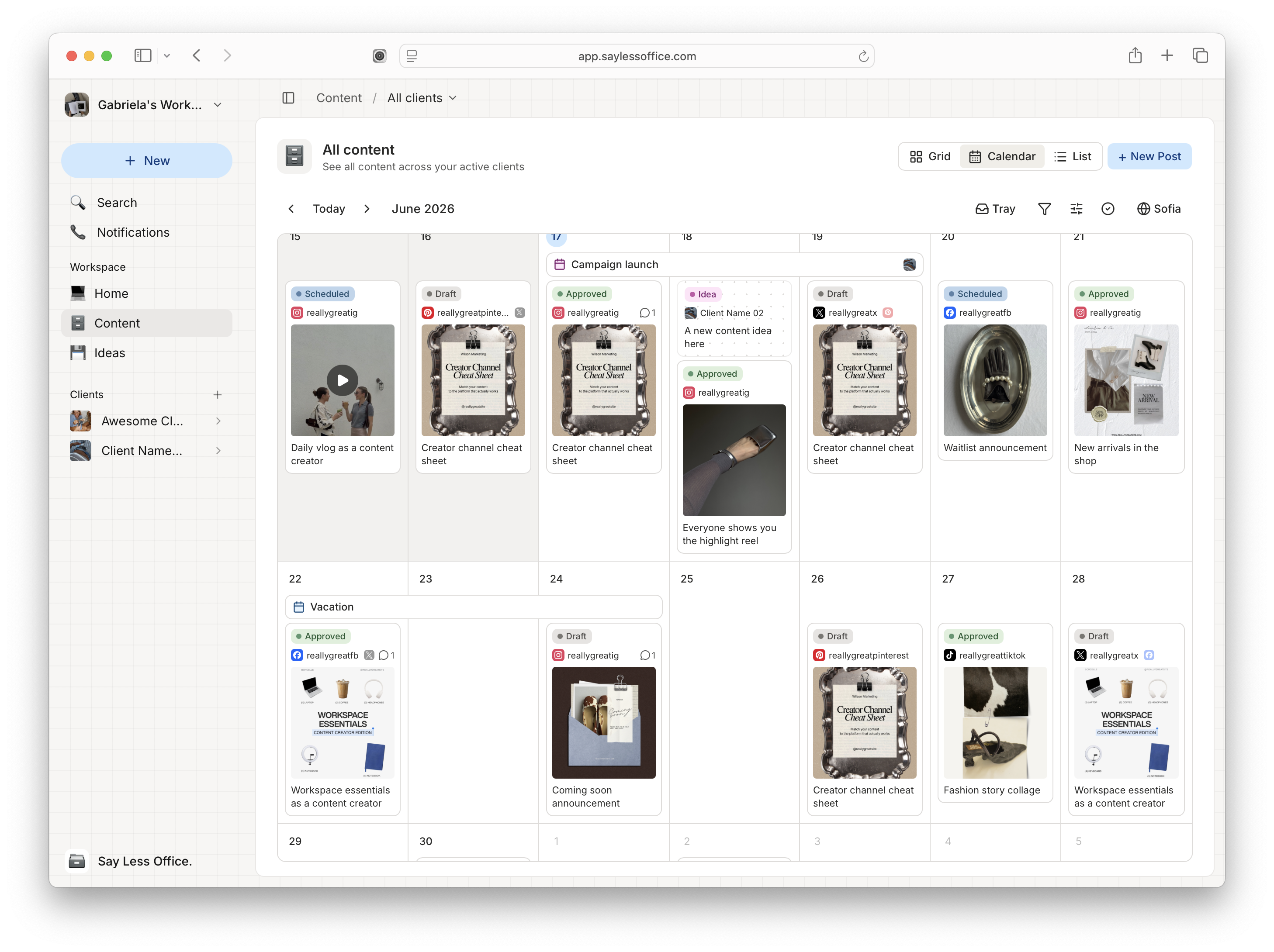This screenshot has height=952, width=1274.
Task: Click the Approved status badge on June 21 post
Action: pos(1104,294)
